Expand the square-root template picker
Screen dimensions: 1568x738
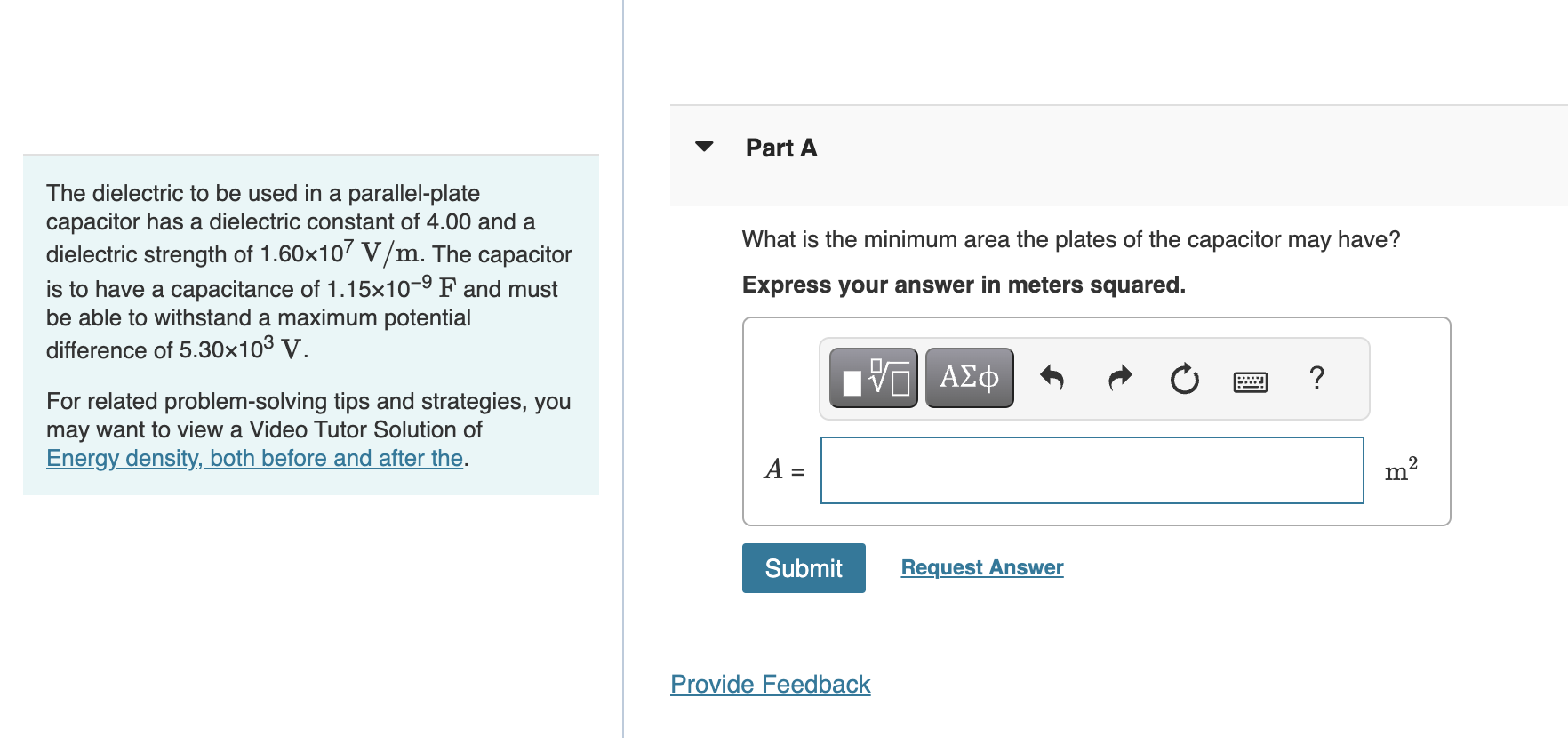[x=872, y=377]
